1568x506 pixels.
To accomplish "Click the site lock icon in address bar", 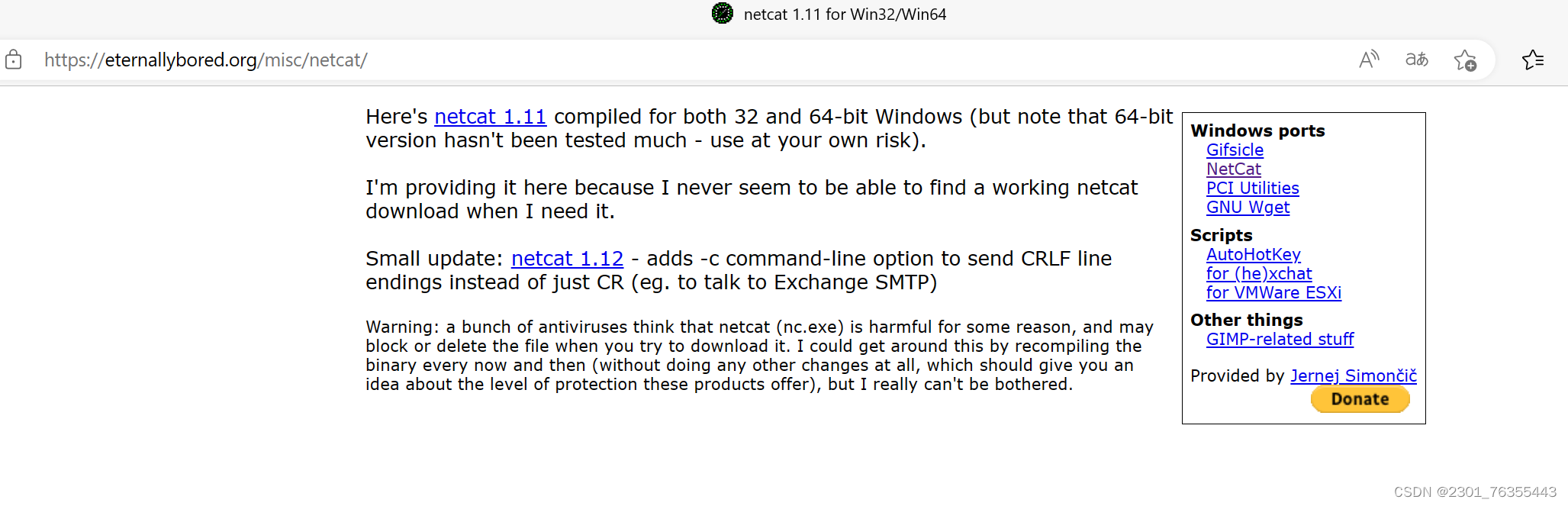I will (x=13, y=60).
